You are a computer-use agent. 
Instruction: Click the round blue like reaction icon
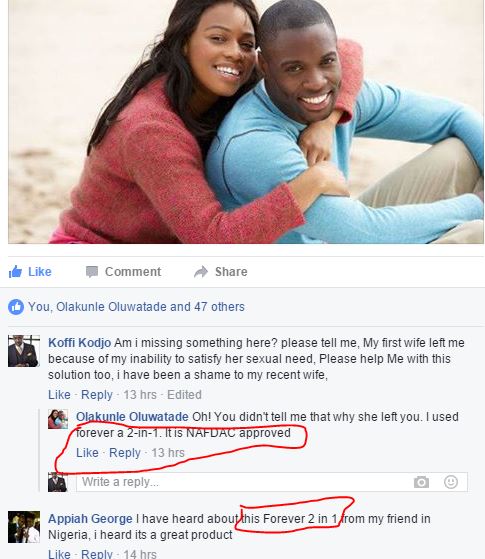click(16, 307)
